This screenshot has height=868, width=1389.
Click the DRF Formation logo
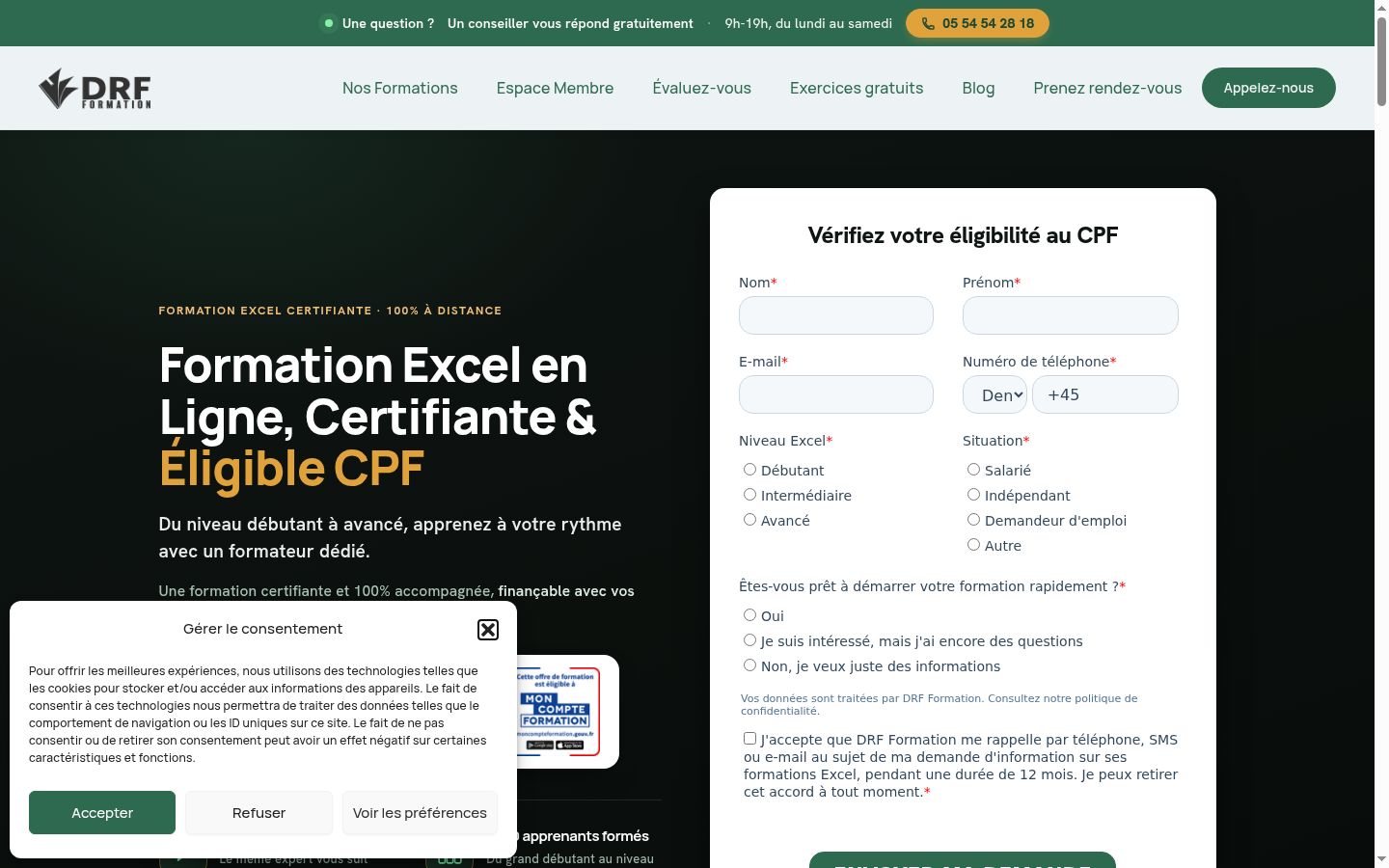click(x=95, y=89)
